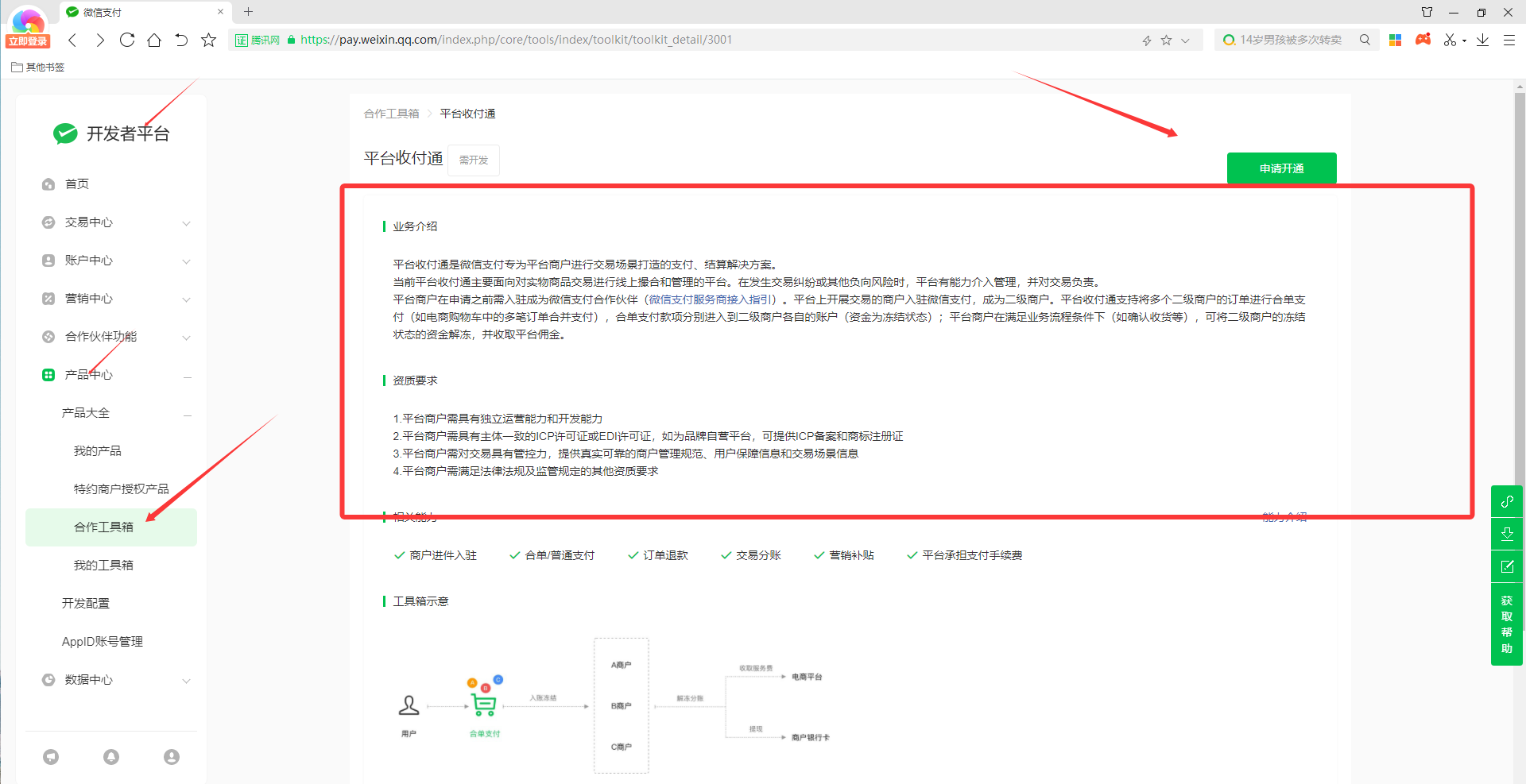Open the browser skin shirt icon
This screenshot has height=784, width=1526.
1427,12
